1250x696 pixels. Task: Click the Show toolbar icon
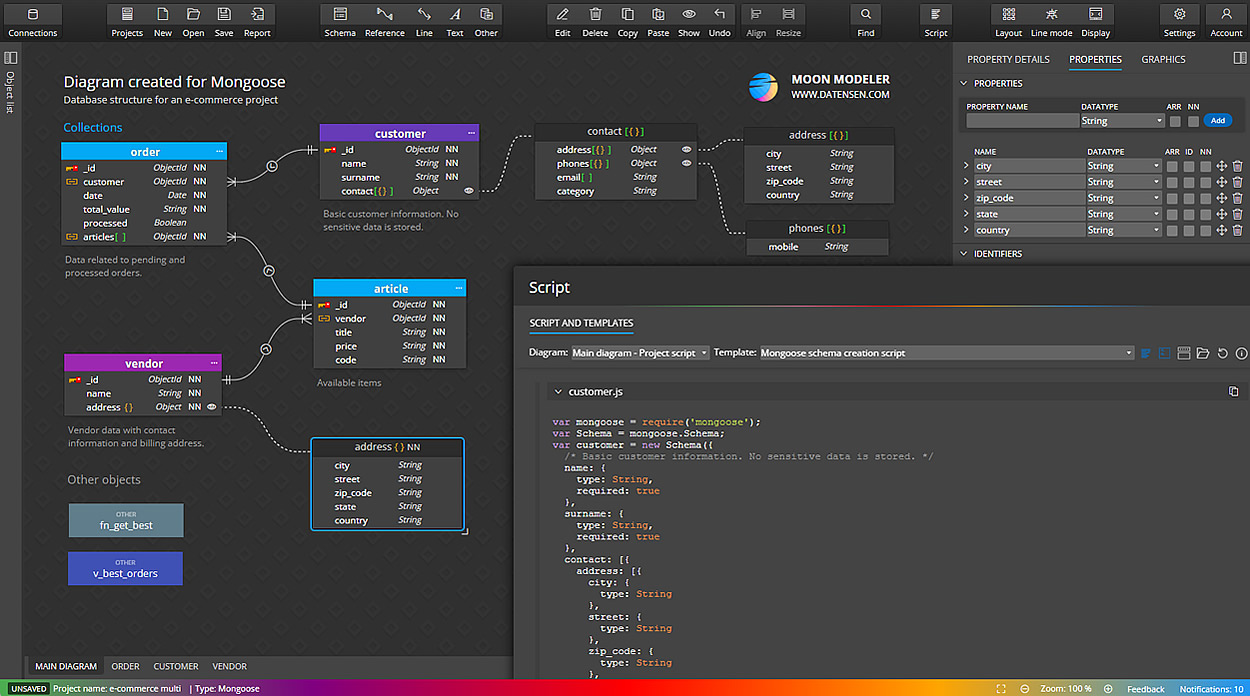[x=689, y=21]
